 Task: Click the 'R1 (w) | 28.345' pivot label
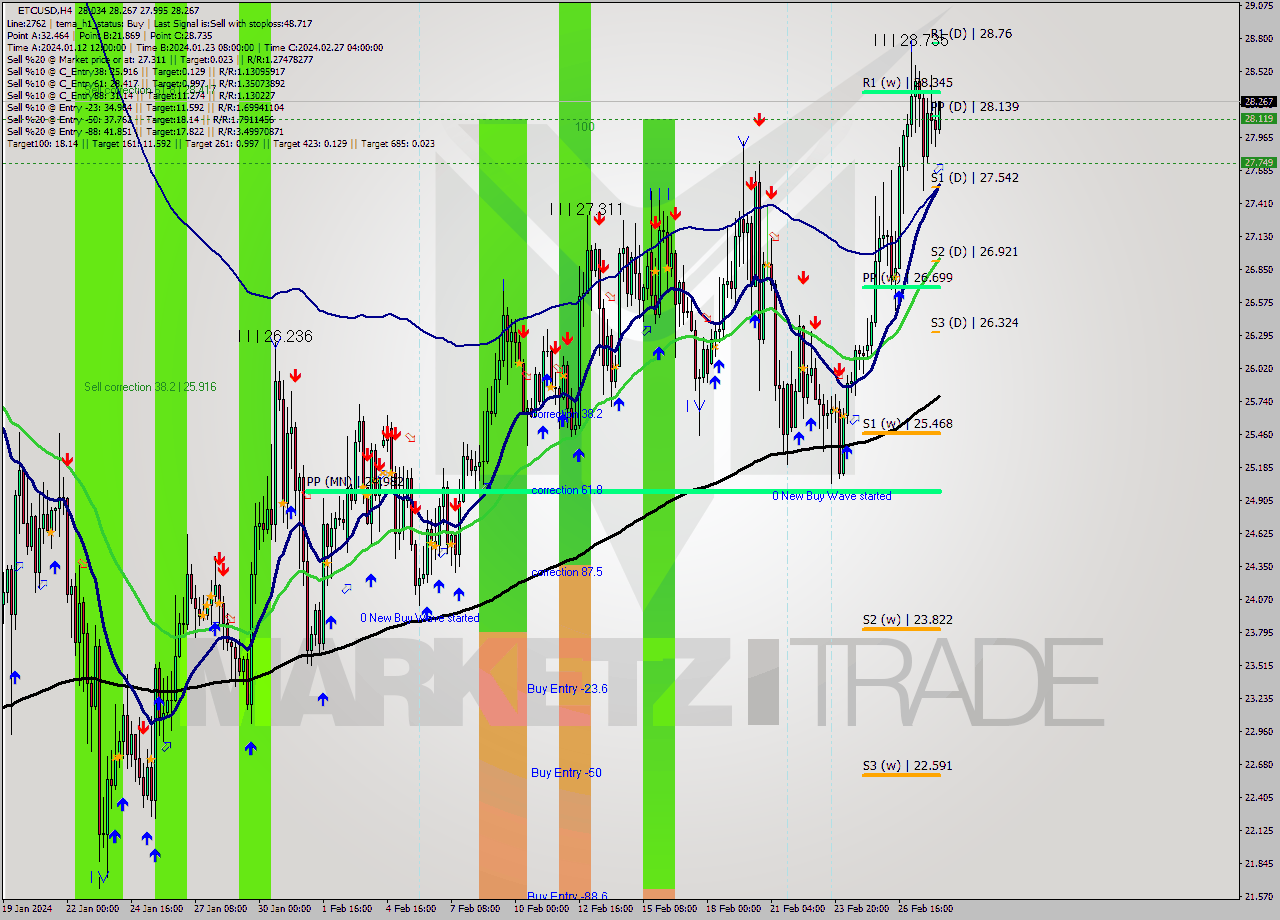[x=907, y=83]
